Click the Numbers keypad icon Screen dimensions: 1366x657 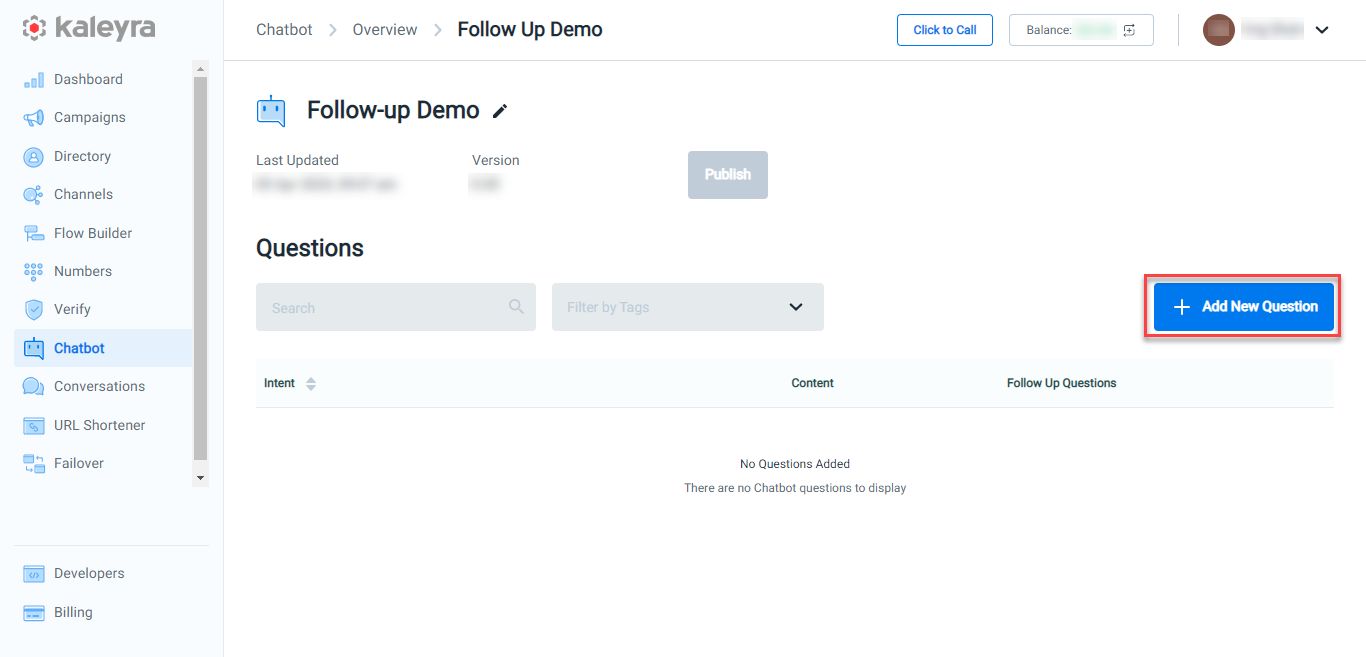[34, 272]
